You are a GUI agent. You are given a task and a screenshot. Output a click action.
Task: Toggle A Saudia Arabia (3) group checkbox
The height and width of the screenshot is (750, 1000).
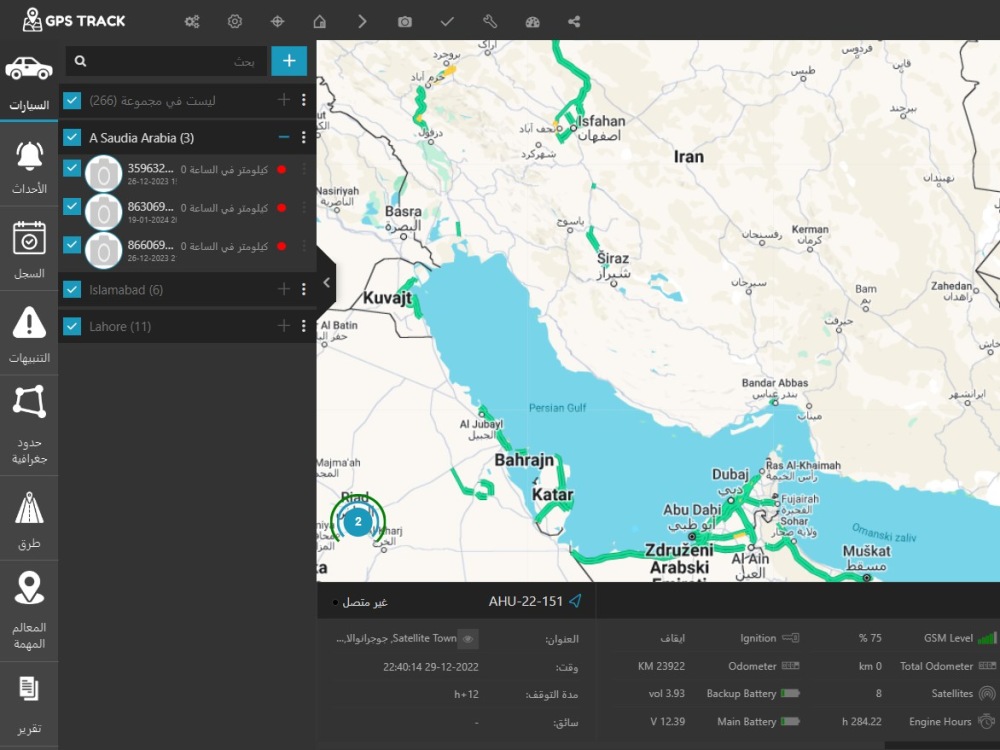[x=72, y=137]
